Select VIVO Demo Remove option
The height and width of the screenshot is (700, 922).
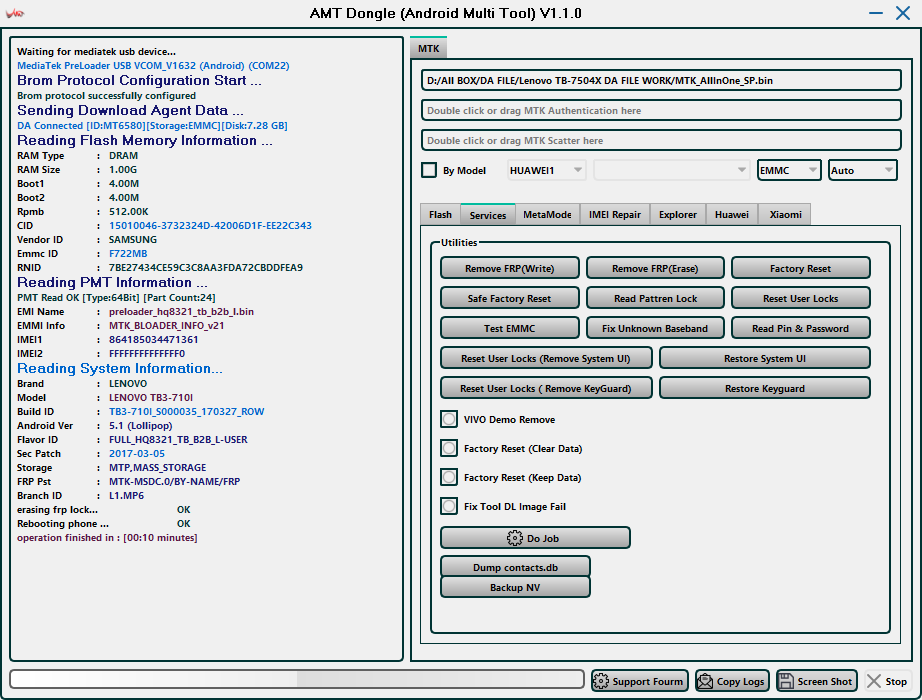(450, 420)
